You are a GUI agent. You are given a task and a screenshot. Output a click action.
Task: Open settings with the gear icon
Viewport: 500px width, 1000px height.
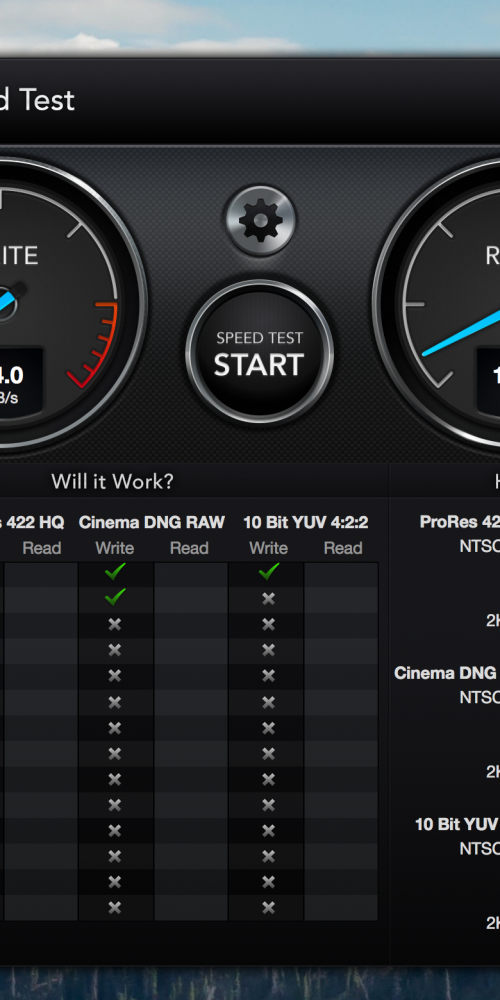click(260, 221)
